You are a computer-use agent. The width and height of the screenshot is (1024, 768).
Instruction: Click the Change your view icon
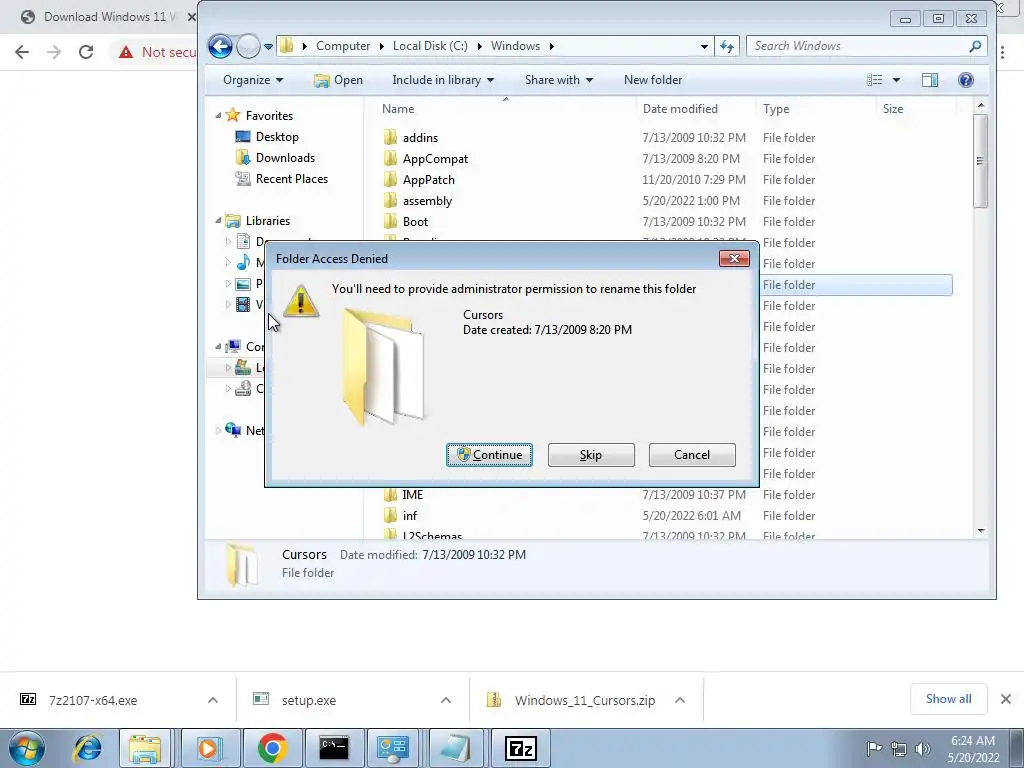874,80
